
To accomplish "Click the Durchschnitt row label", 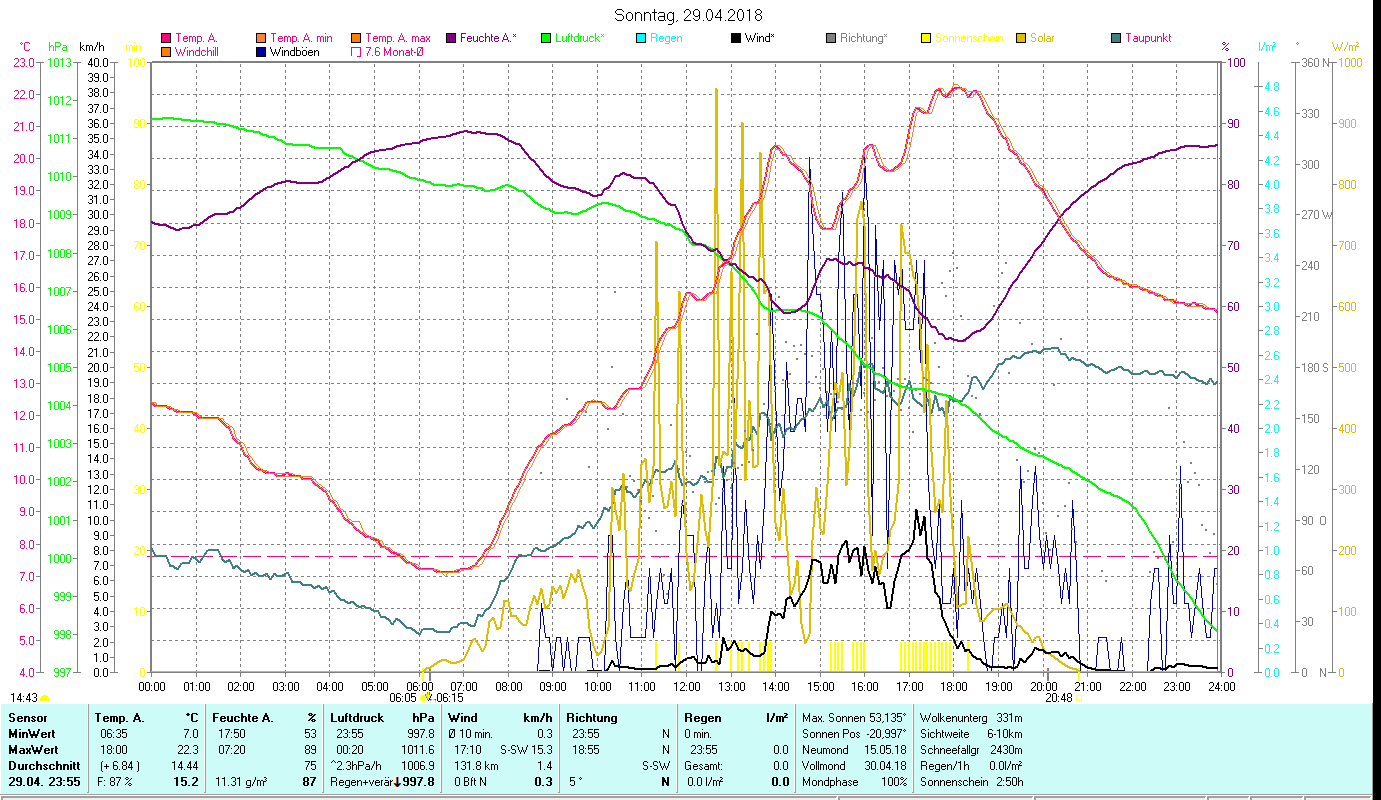I will click(42, 766).
